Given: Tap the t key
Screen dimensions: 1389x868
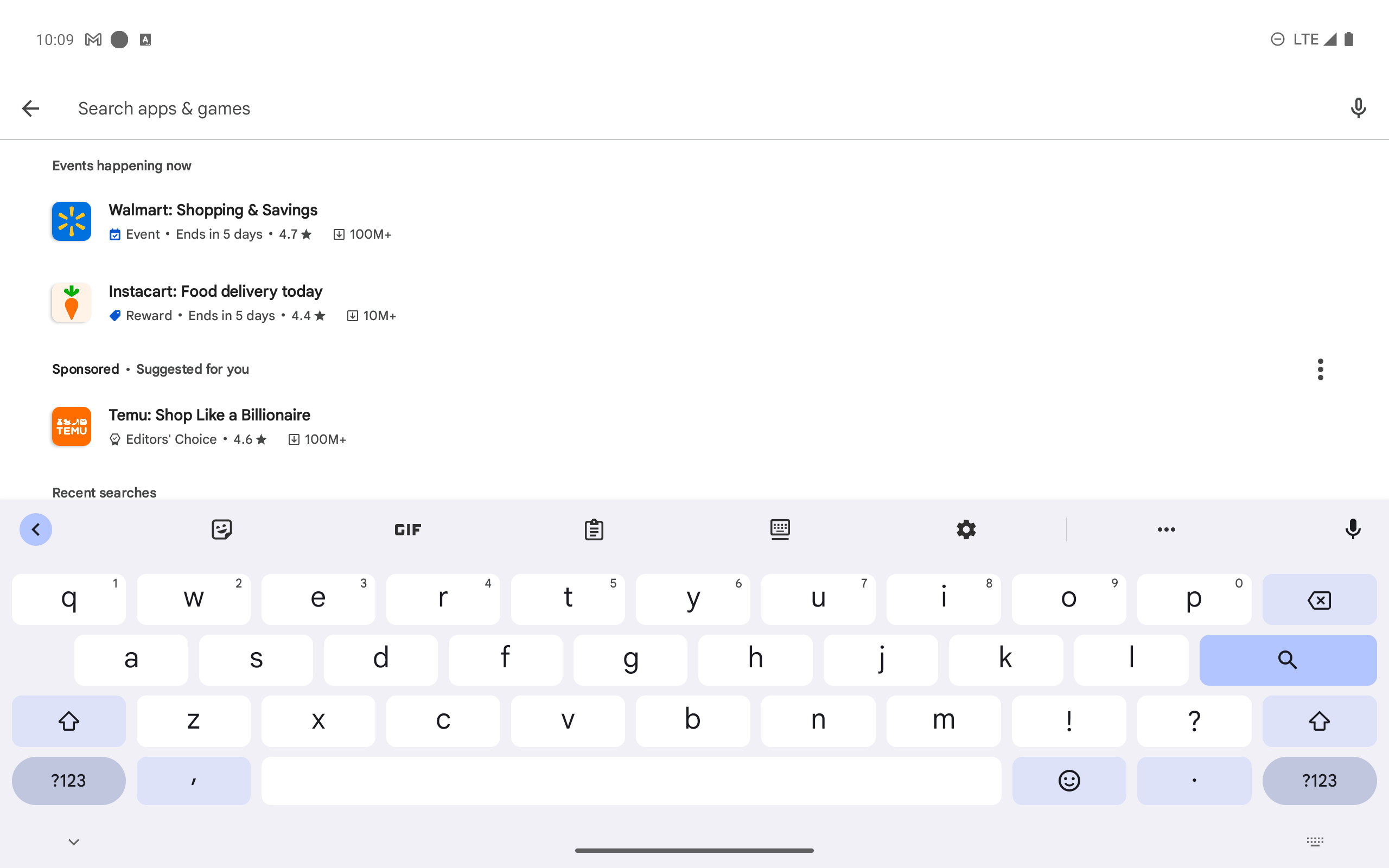Looking at the screenshot, I should tap(568, 599).
